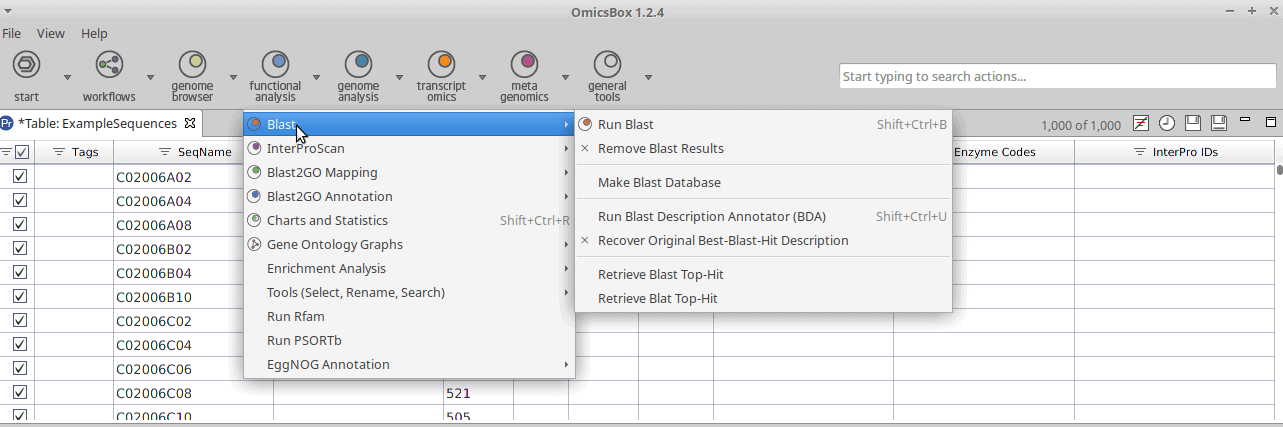Maximize the table panel view
This screenshot has height=427, width=1283.
pos(1271,122)
